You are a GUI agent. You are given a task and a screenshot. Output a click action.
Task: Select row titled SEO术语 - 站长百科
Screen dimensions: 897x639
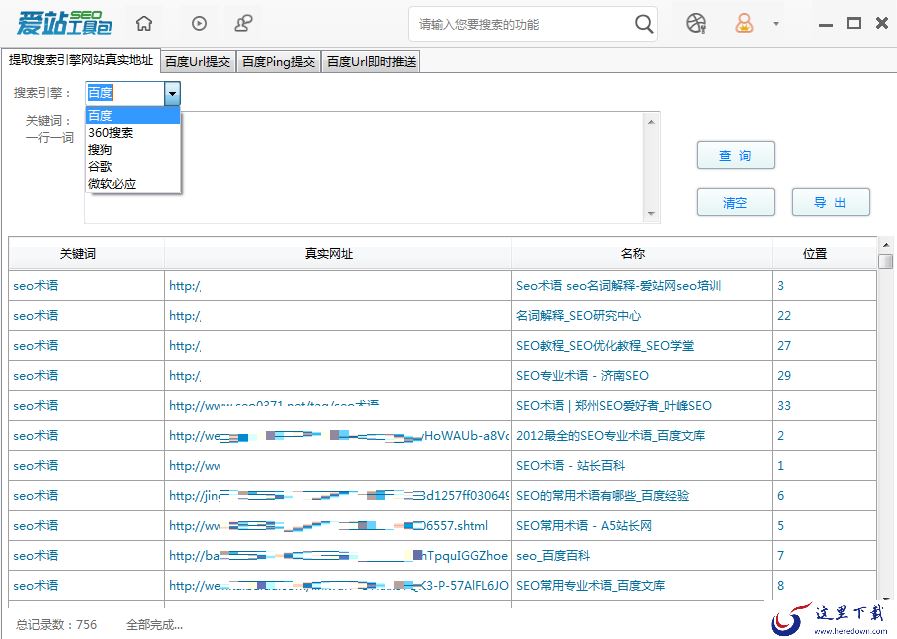[x=442, y=466]
